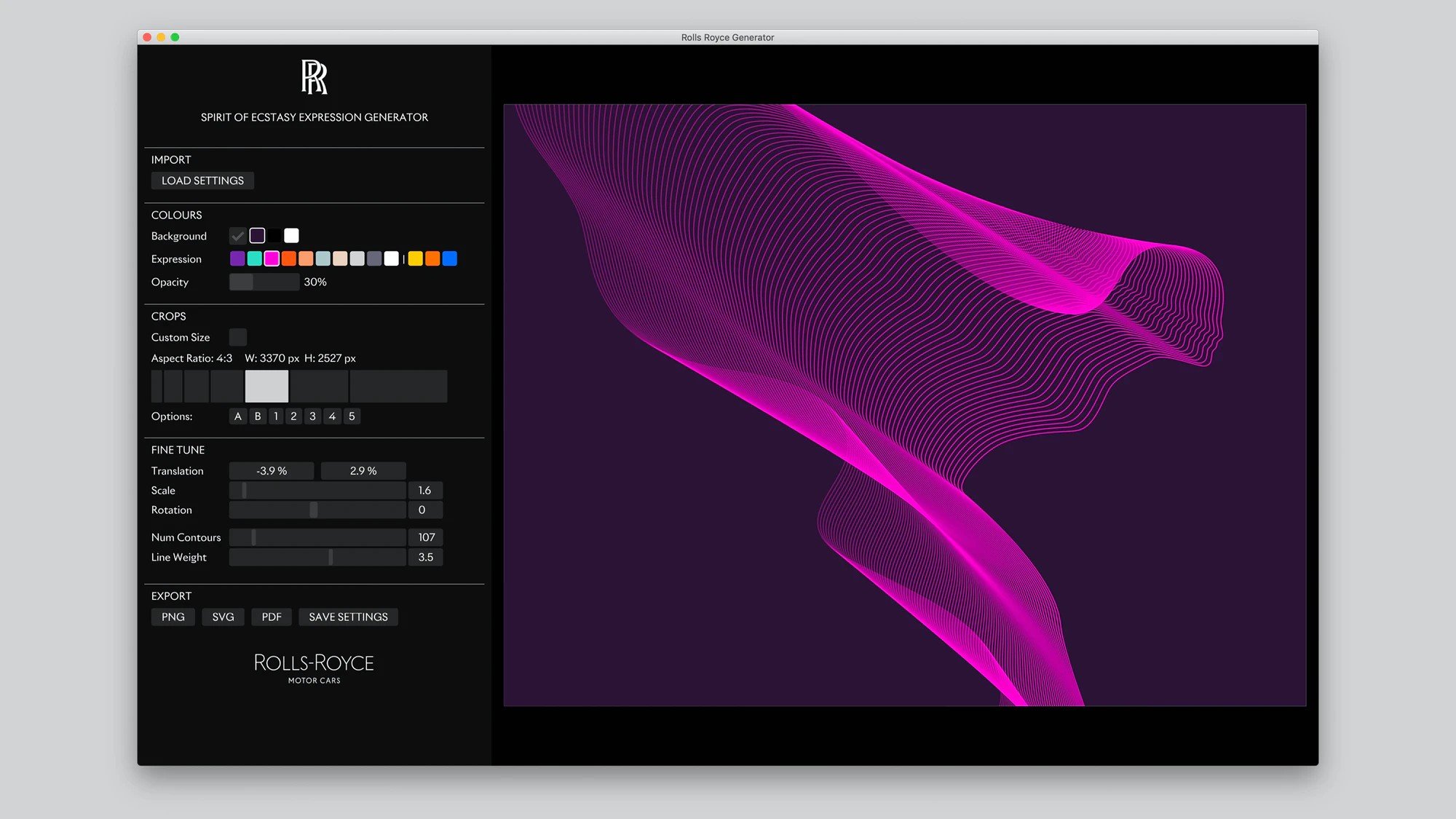
Task: Pick the yellow expression swatch
Action: pyautogui.click(x=416, y=258)
